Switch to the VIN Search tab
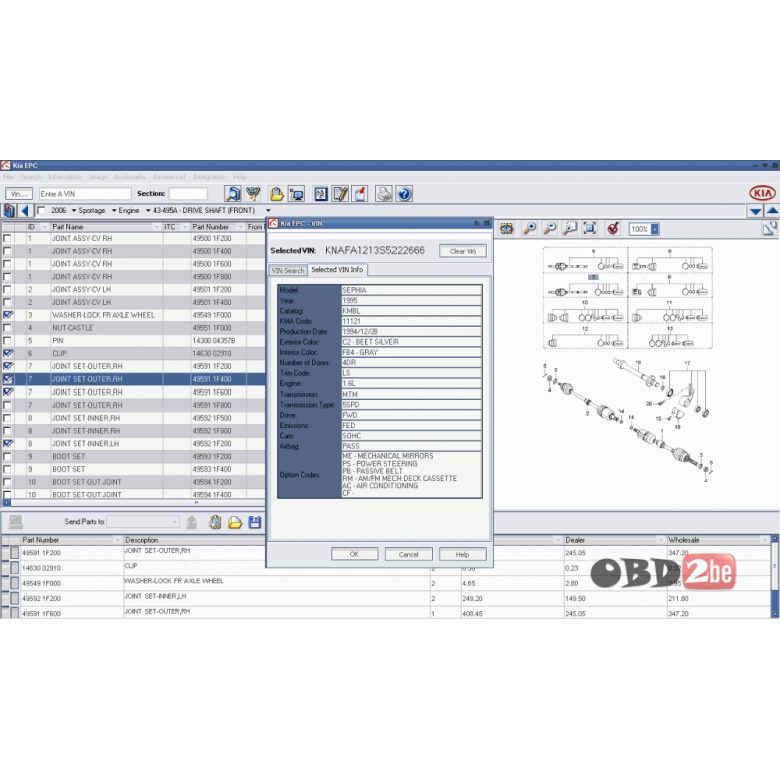Viewport: 780px width, 780px height. pyautogui.click(x=288, y=271)
